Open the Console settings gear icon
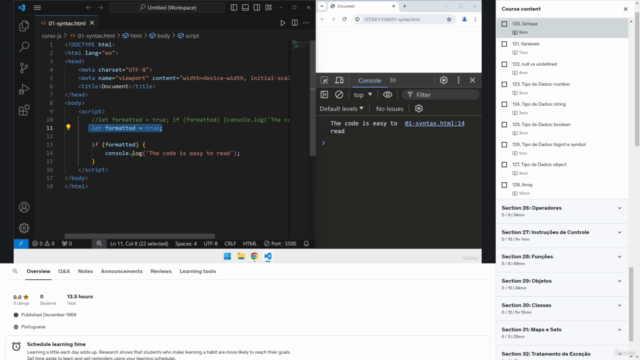 [419, 109]
